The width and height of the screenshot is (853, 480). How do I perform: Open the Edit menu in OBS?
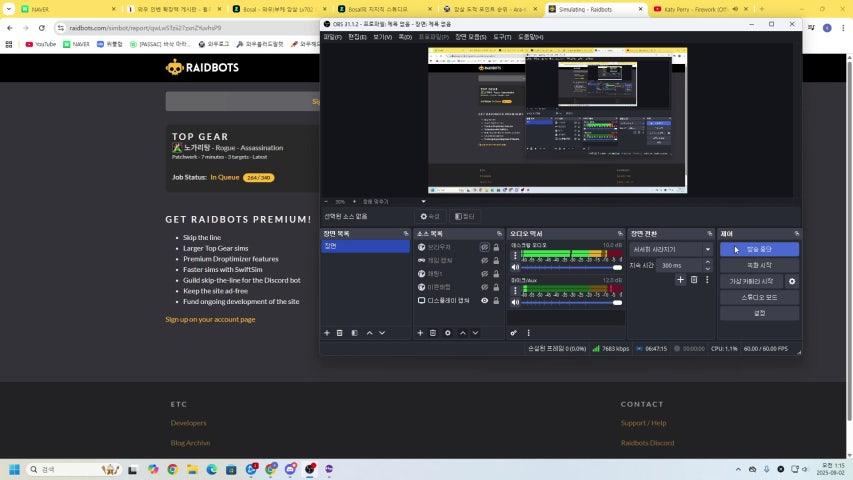pos(357,37)
